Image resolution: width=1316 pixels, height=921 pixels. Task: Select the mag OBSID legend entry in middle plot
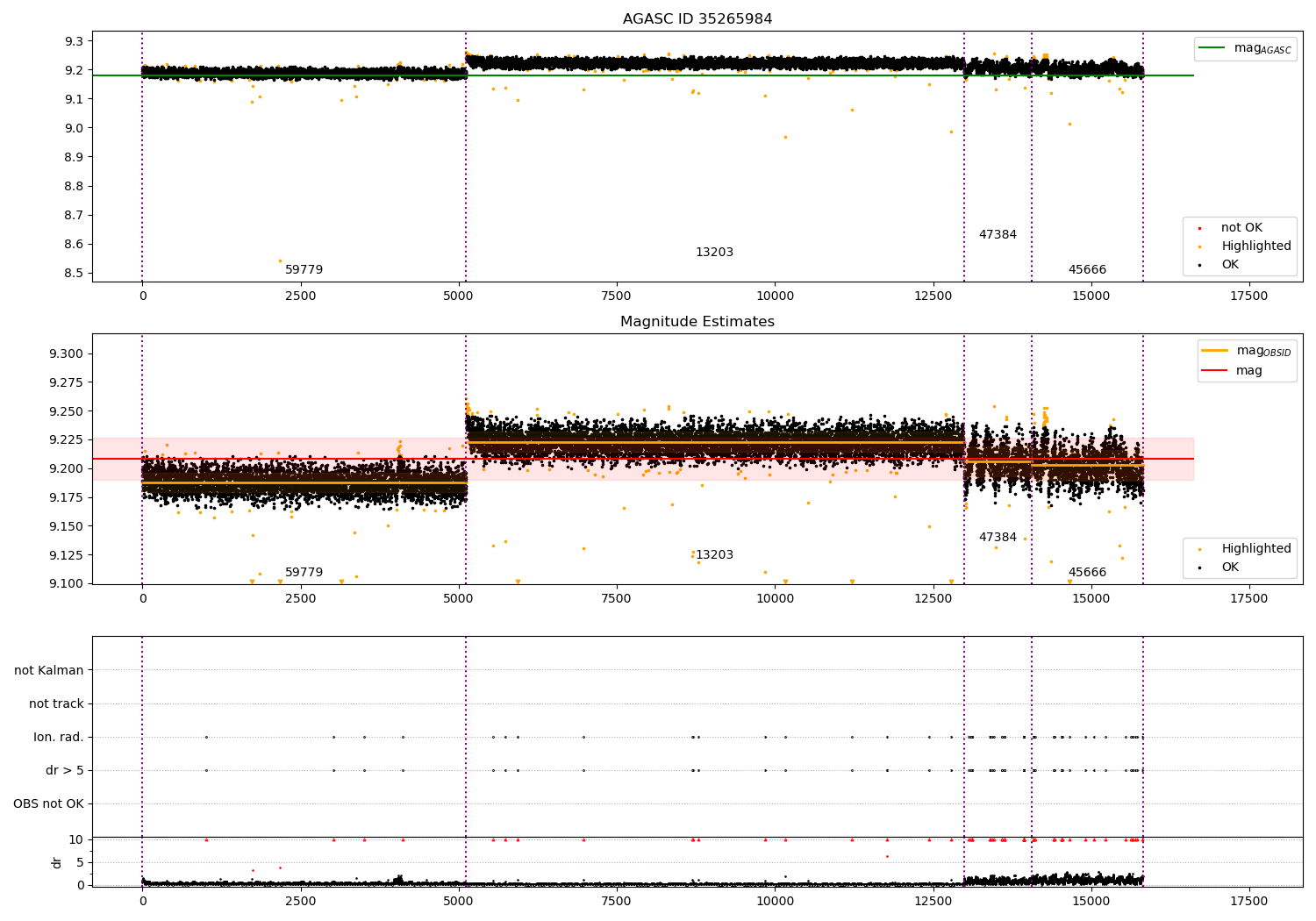1248,351
